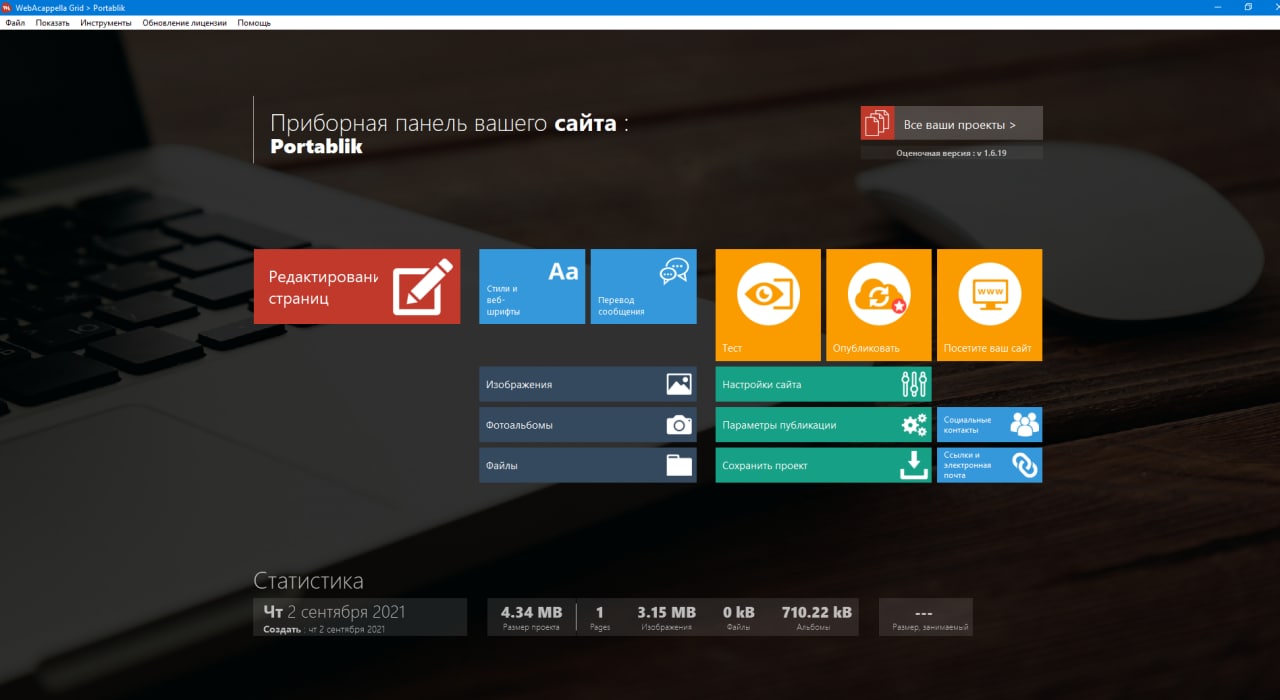Screen dimensions: 1280x700
Task: Open the Редактирование страниц tile
Action: (357, 287)
